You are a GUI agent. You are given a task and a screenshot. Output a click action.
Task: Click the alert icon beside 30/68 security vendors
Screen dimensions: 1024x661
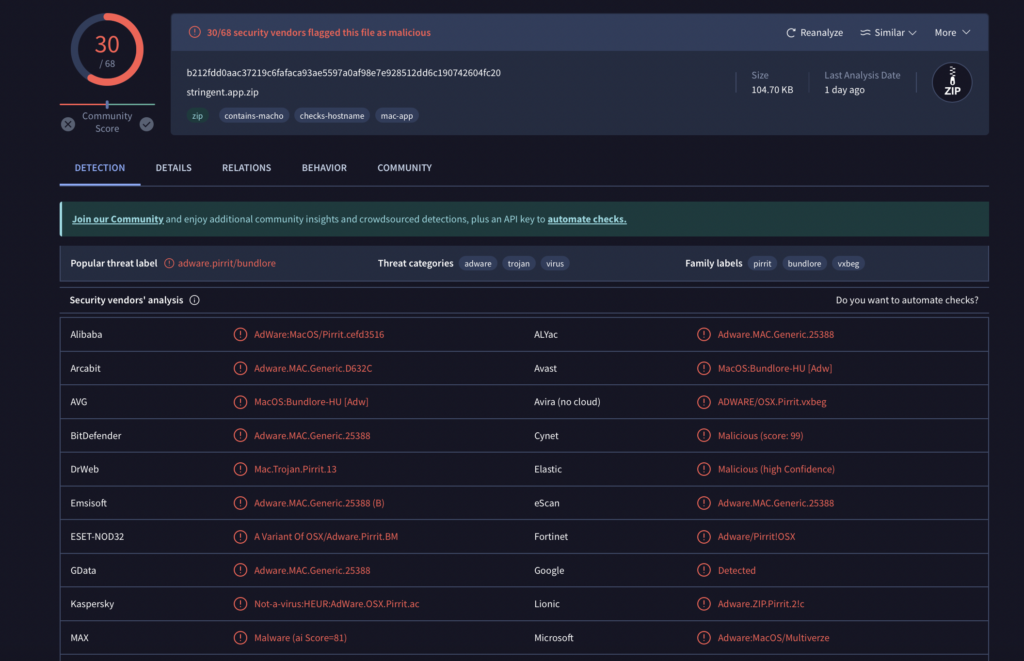click(195, 32)
